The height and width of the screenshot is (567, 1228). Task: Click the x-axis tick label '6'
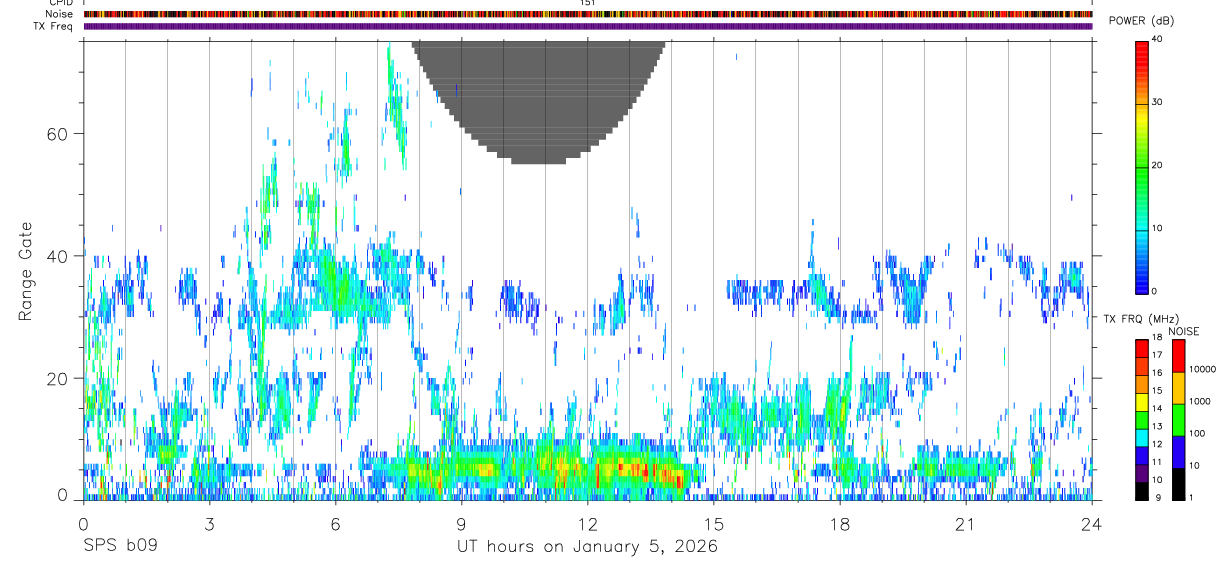tap(335, 524)
